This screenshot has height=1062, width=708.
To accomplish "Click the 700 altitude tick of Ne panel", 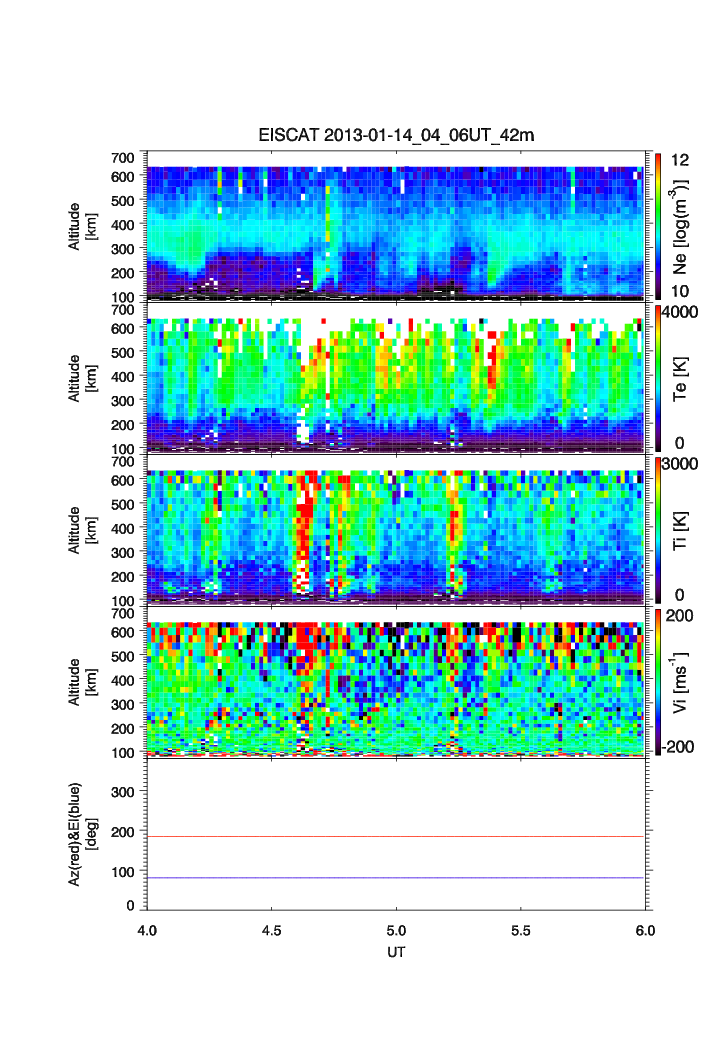I will click(122, 158).
